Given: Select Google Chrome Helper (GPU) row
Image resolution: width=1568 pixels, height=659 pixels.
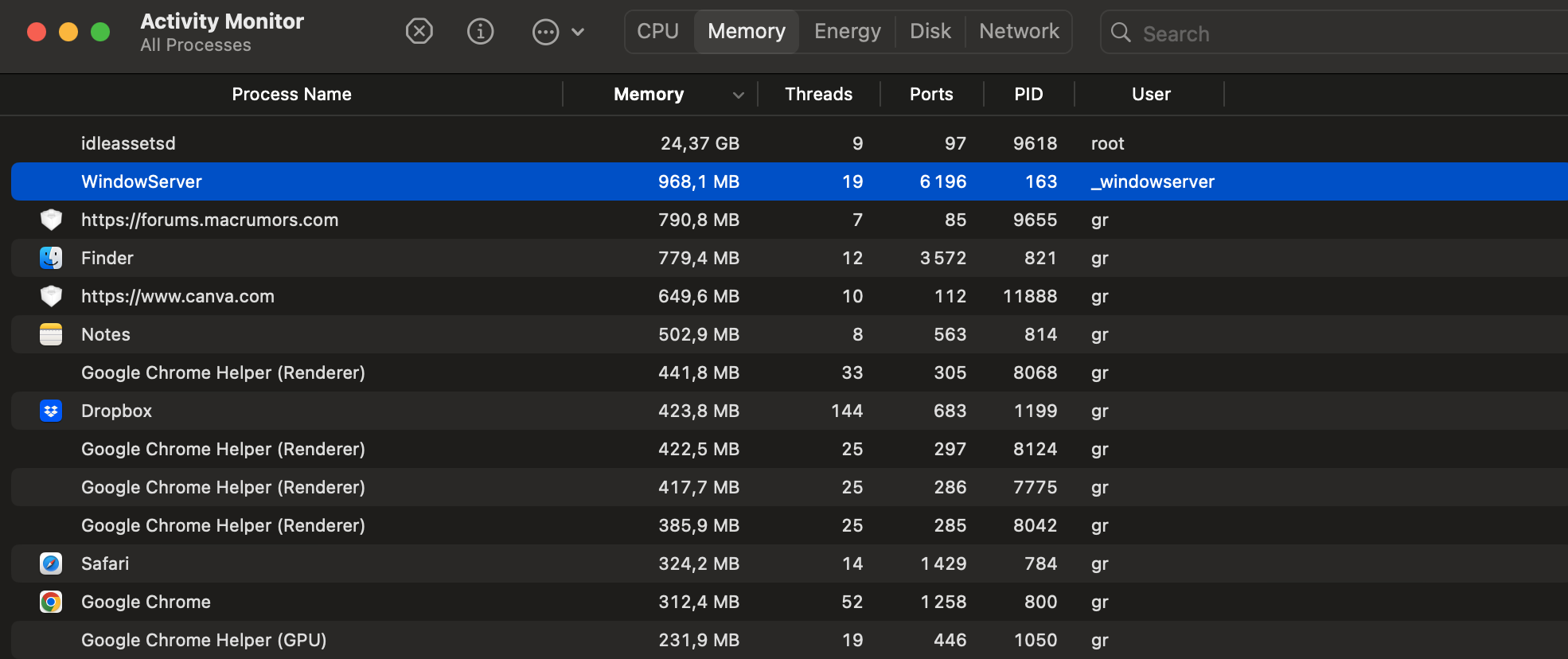Looking at the screenshot, I should [790, 640].
